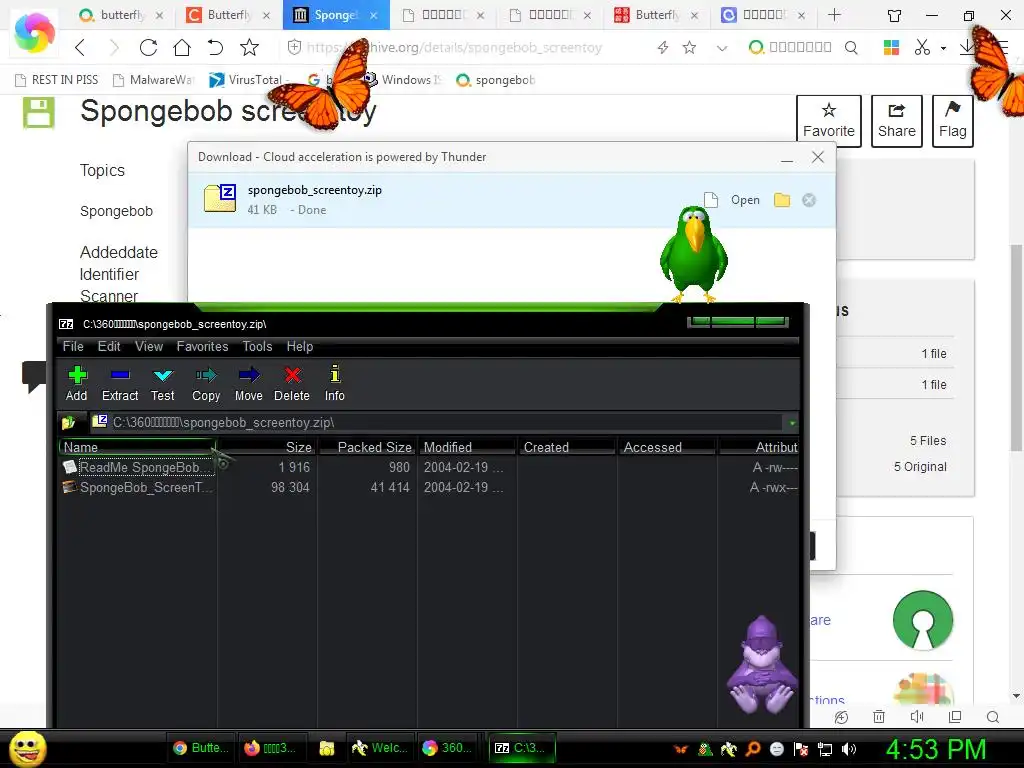This screenshot has height=768, width=1024.
Task: Click the lightning speed-mode icon in address bar
Action: pos(663,47)
